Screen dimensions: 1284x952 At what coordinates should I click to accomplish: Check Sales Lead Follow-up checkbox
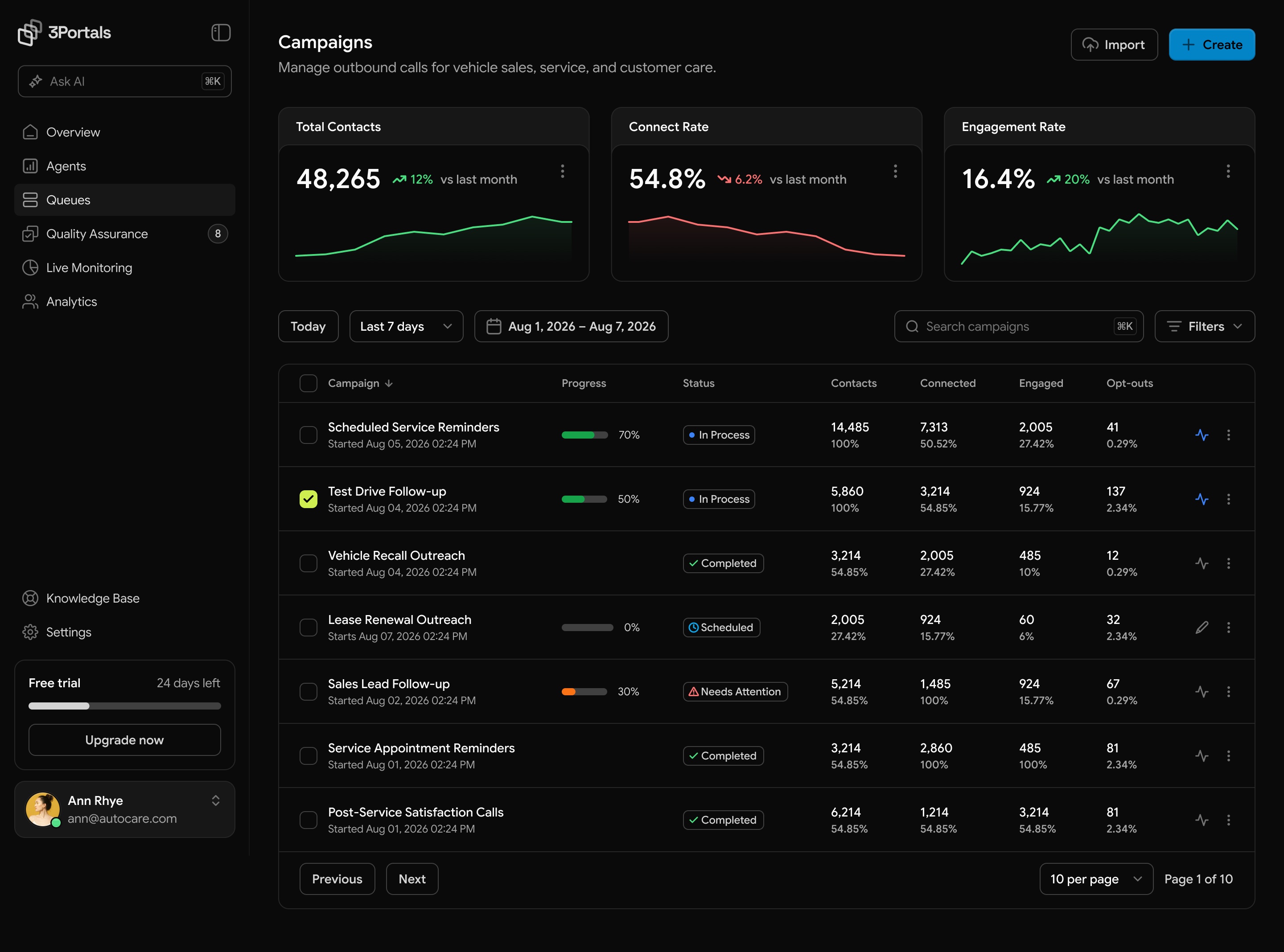(309, 692)
